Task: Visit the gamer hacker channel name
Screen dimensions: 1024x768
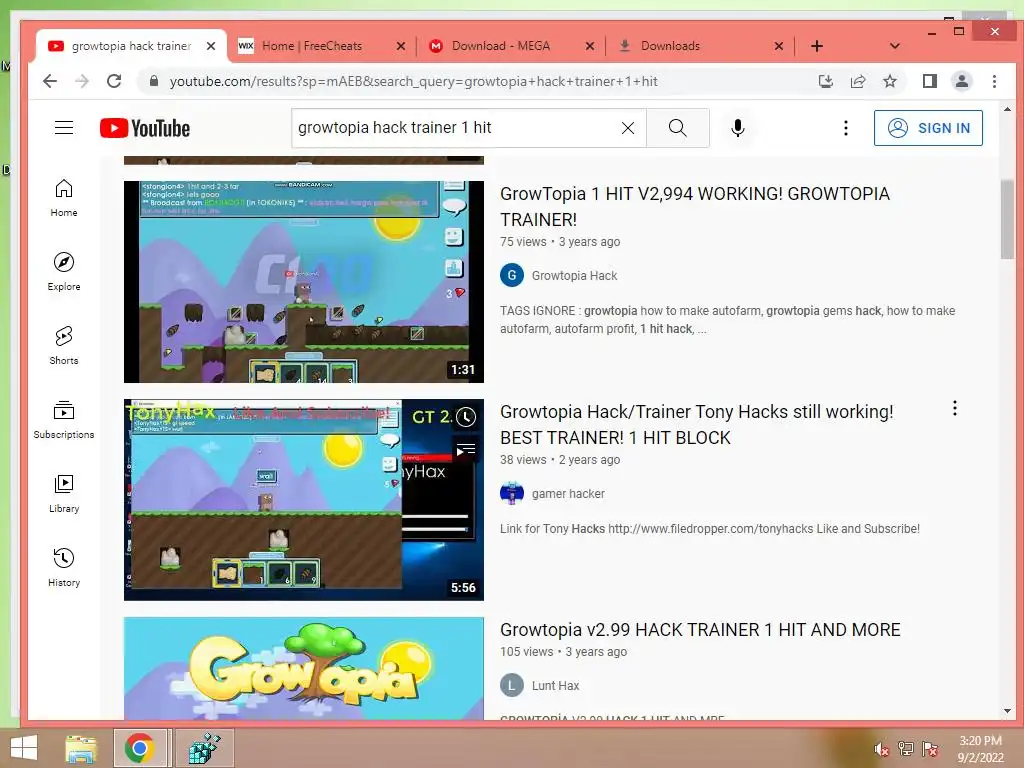Action: 568,494
